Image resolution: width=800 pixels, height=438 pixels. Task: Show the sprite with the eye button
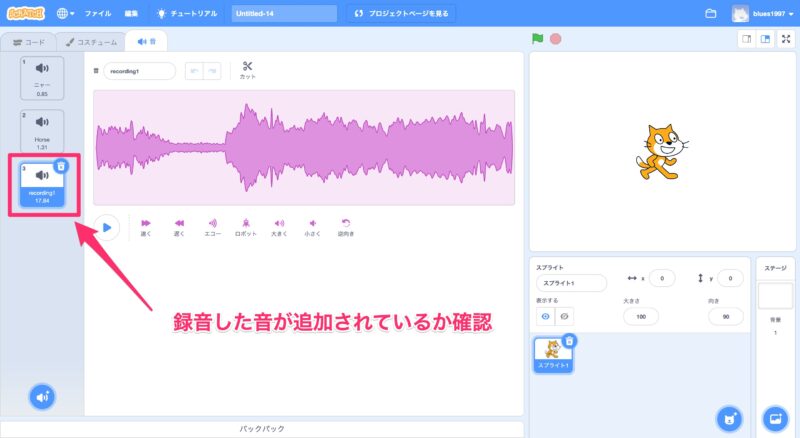(546, 316)
